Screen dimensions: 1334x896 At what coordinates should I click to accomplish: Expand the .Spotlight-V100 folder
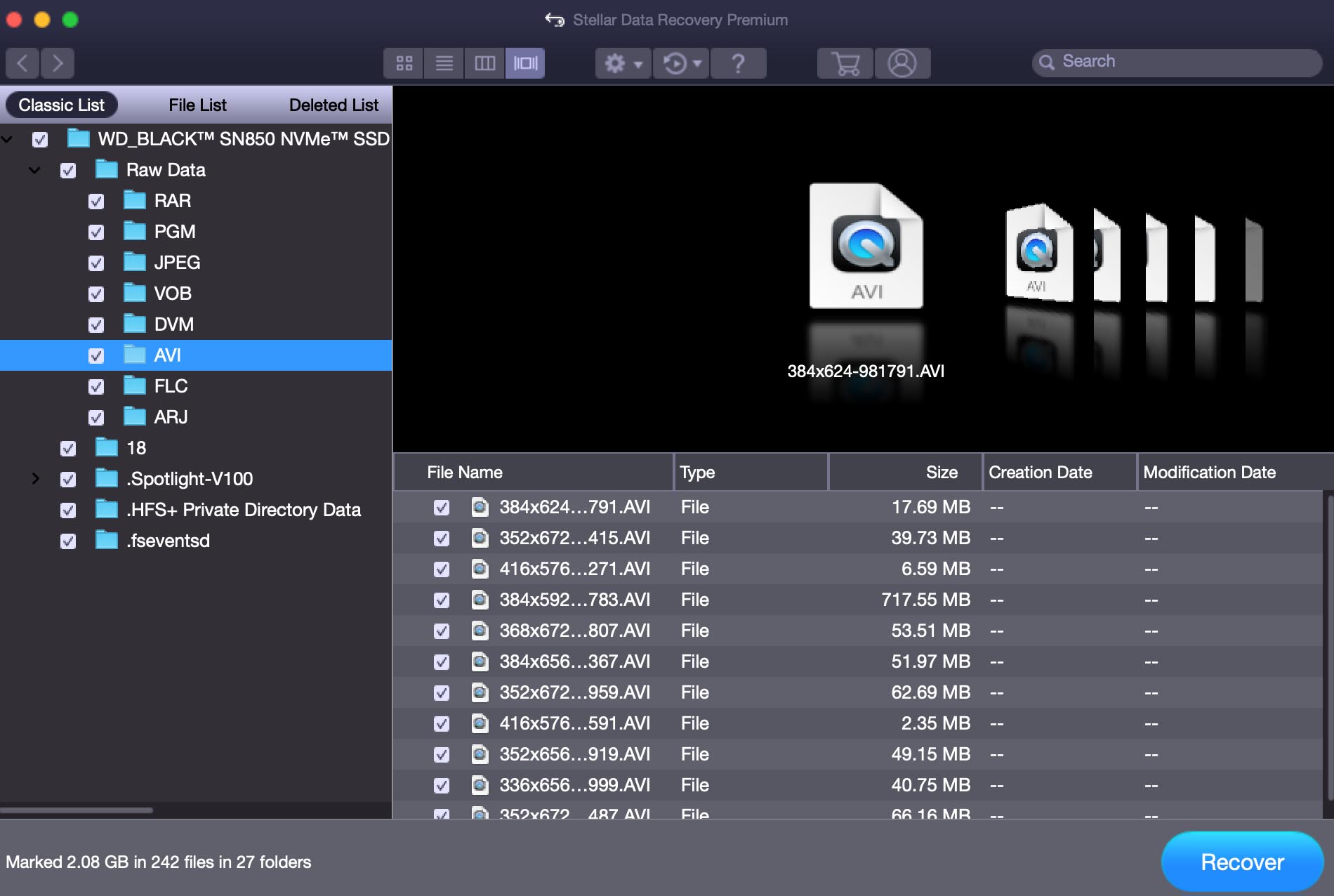35,479
